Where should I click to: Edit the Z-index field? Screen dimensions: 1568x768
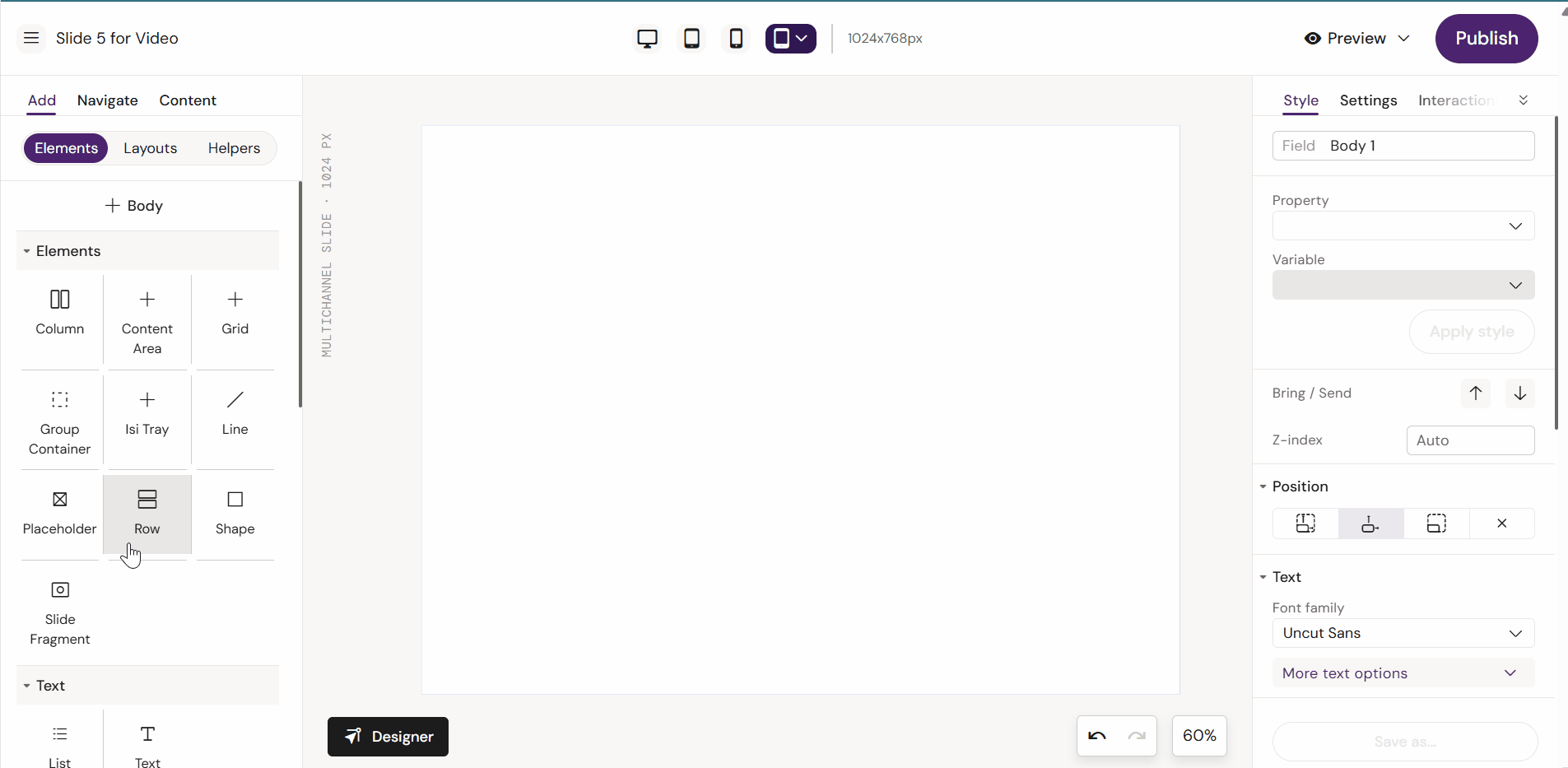tap(1470, 440)
